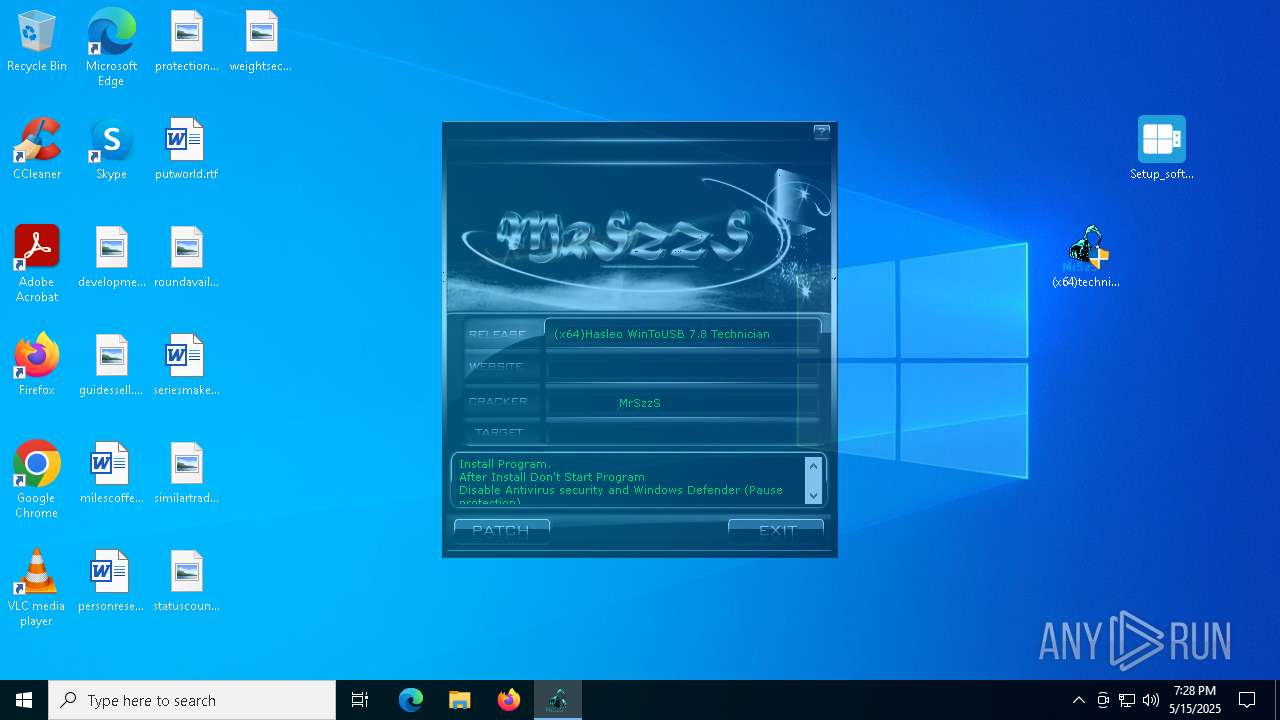Select the Setup_soft installer desktop icon

click(x=1162, y=148)
